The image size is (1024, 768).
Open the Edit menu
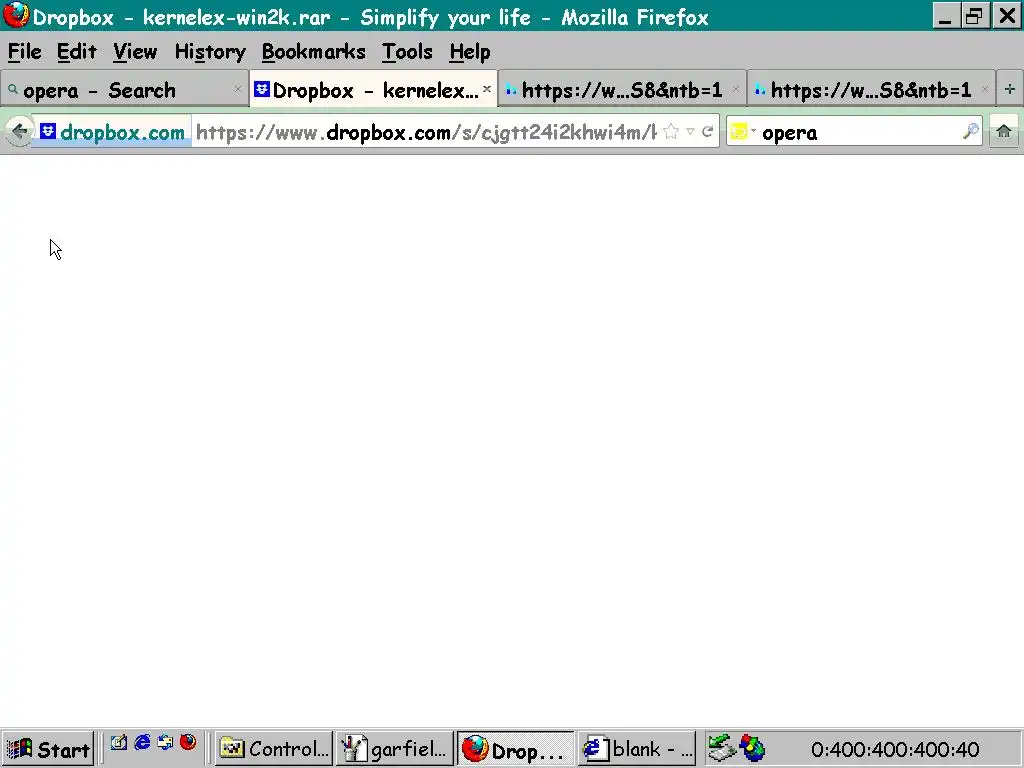[76, 52]
